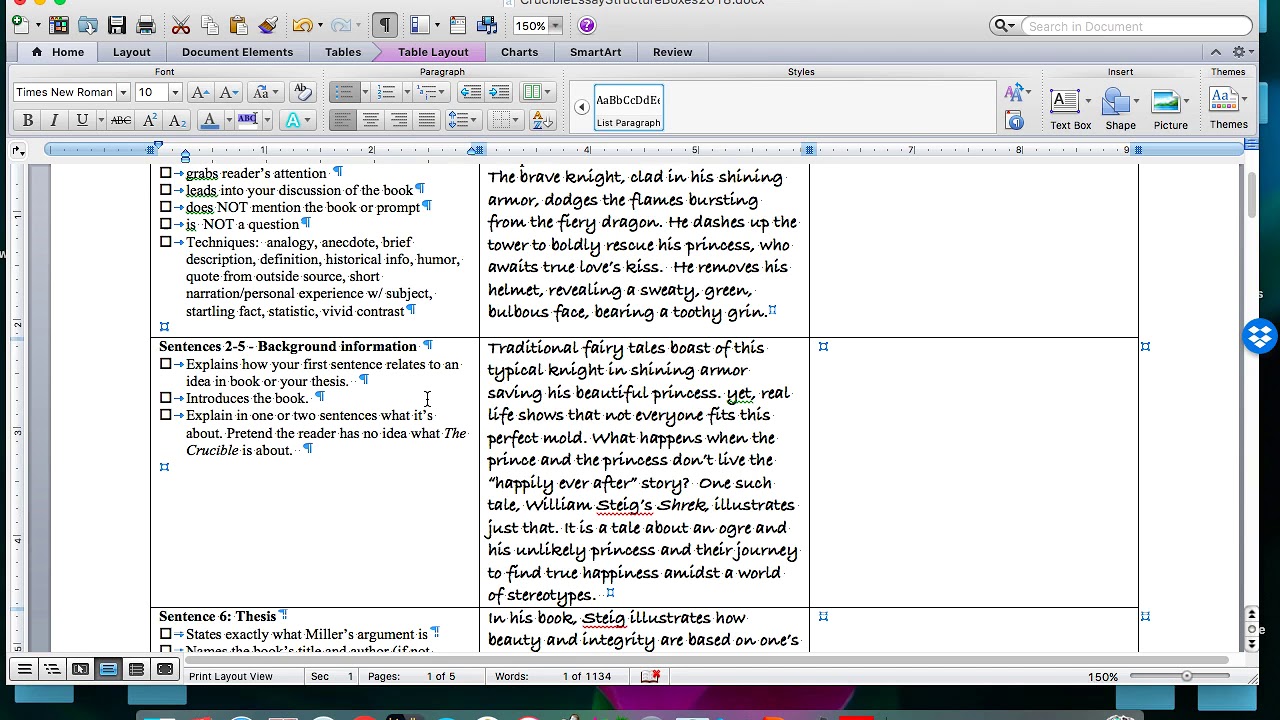Toggle Italic formatting icon

tap(54, 120)
